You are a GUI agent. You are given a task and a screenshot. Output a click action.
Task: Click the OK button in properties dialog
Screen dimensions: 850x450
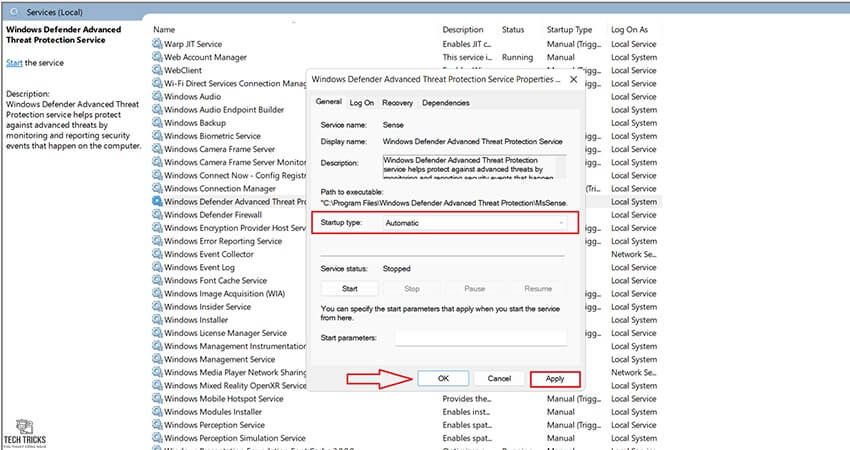tap(443, 378)
